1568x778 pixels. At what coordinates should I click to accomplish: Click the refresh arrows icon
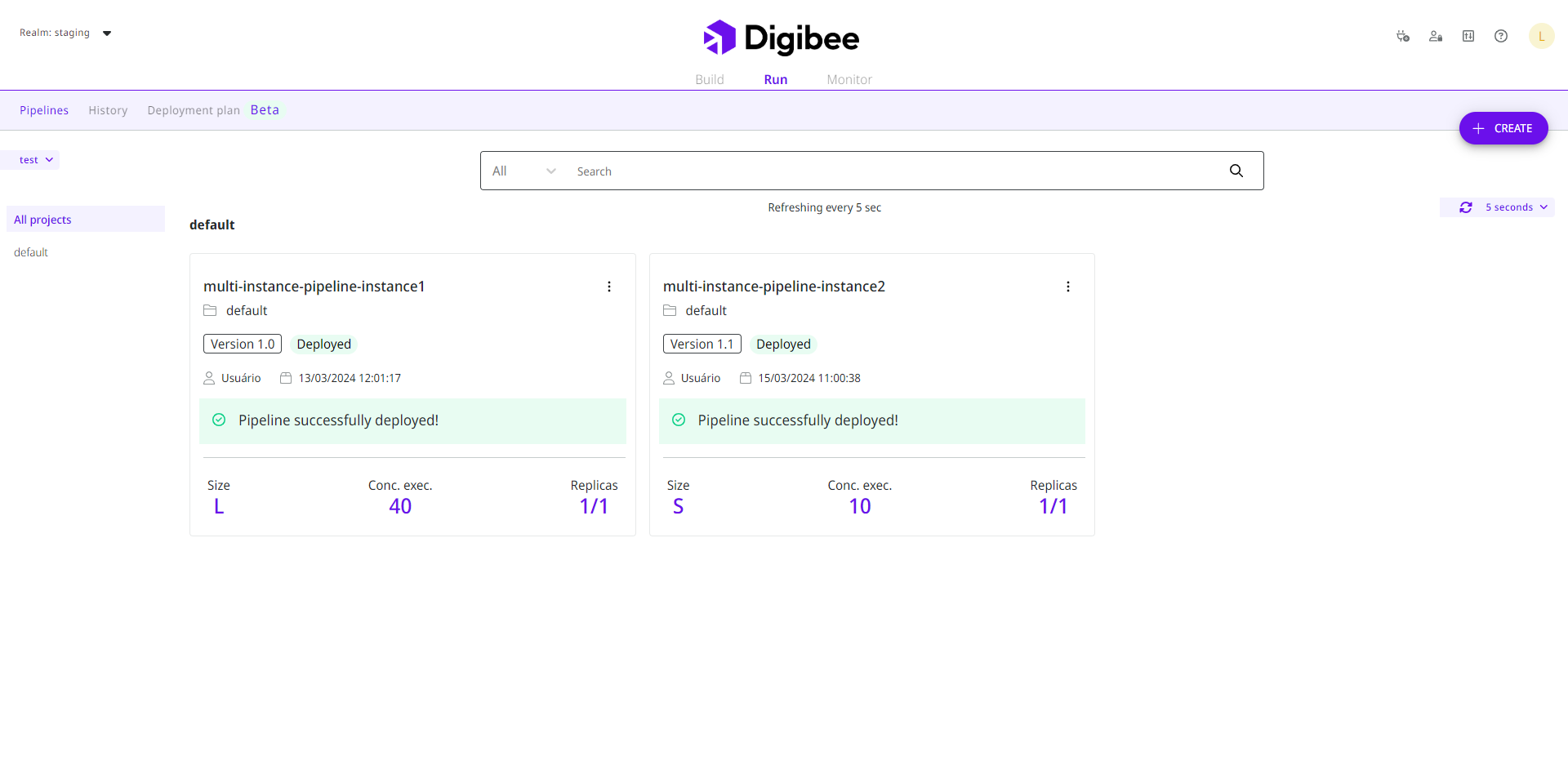point(1465,207)
